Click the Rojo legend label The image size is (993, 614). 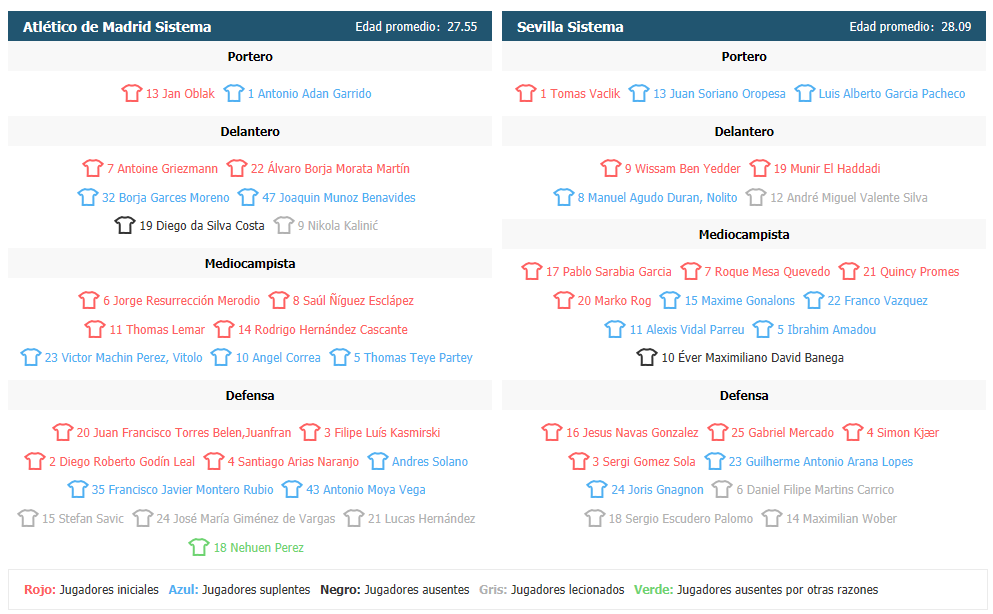pyautogui.click(x=40, y=590)
